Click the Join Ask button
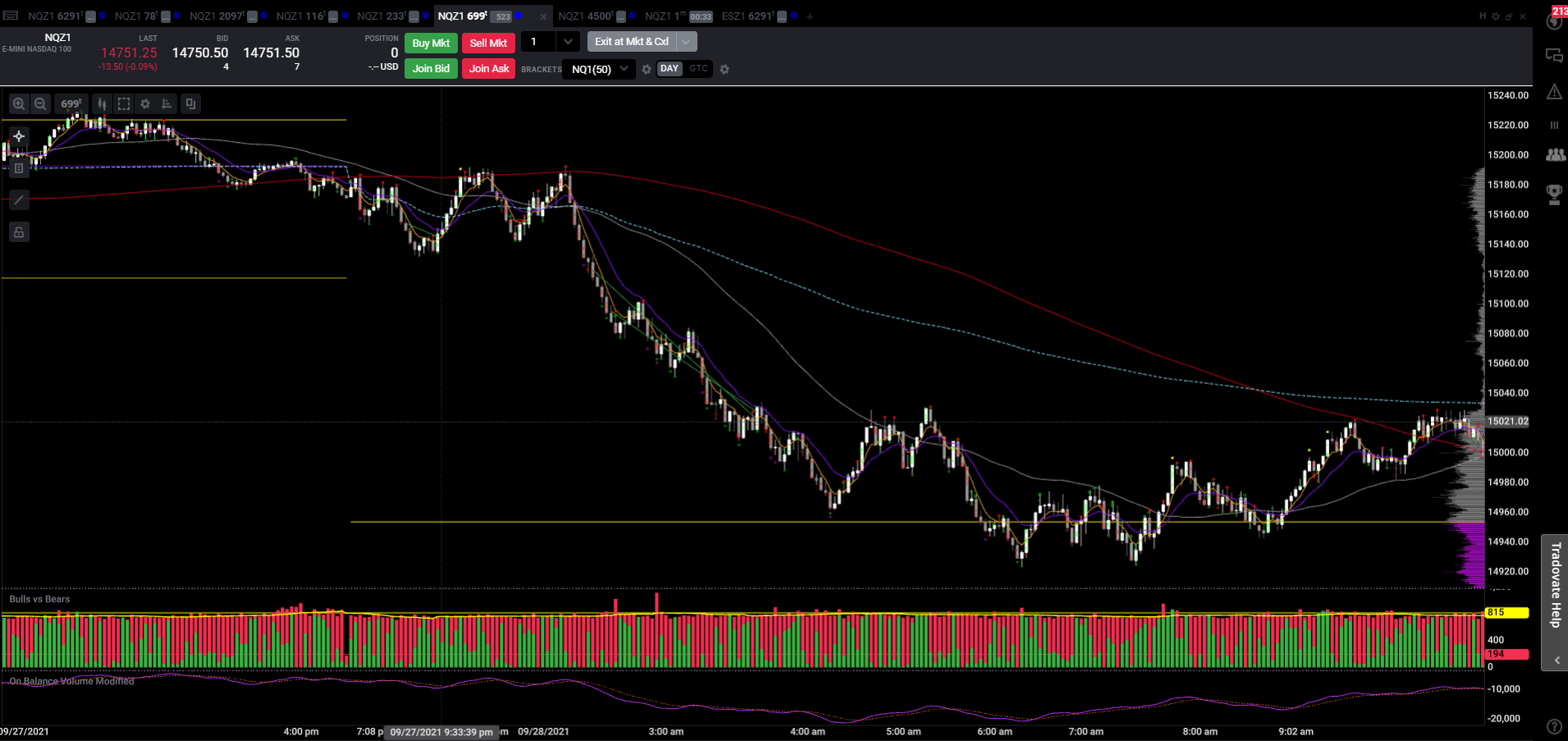Viewport: 1568px width, 741px height. point(488,69)
